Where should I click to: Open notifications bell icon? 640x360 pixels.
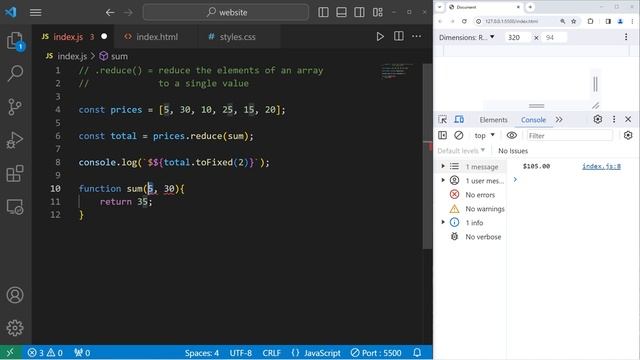(417, 353)
